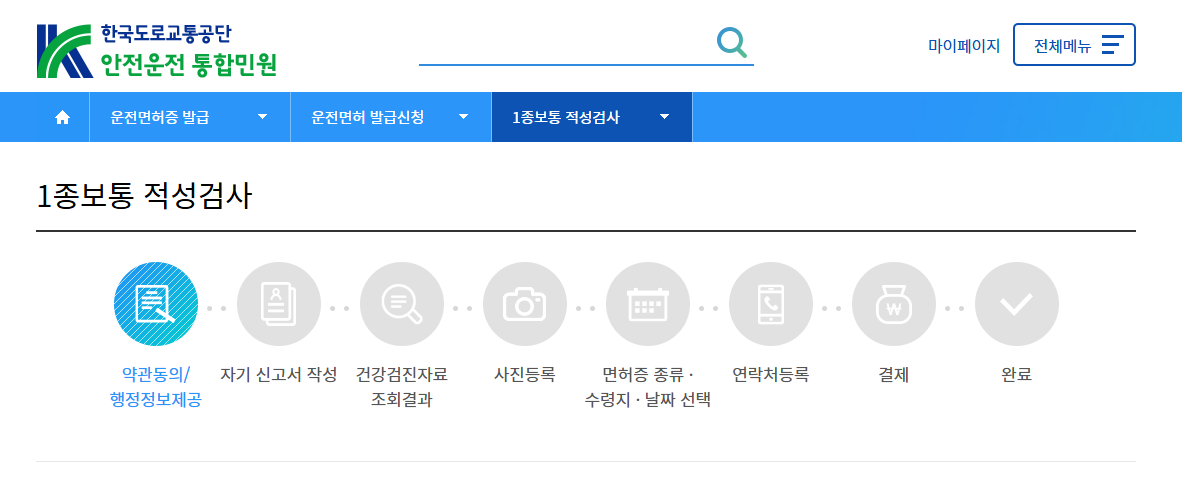
Task: Click the 약관동의/행정정보제공 step label
Action: pos(156,387)
